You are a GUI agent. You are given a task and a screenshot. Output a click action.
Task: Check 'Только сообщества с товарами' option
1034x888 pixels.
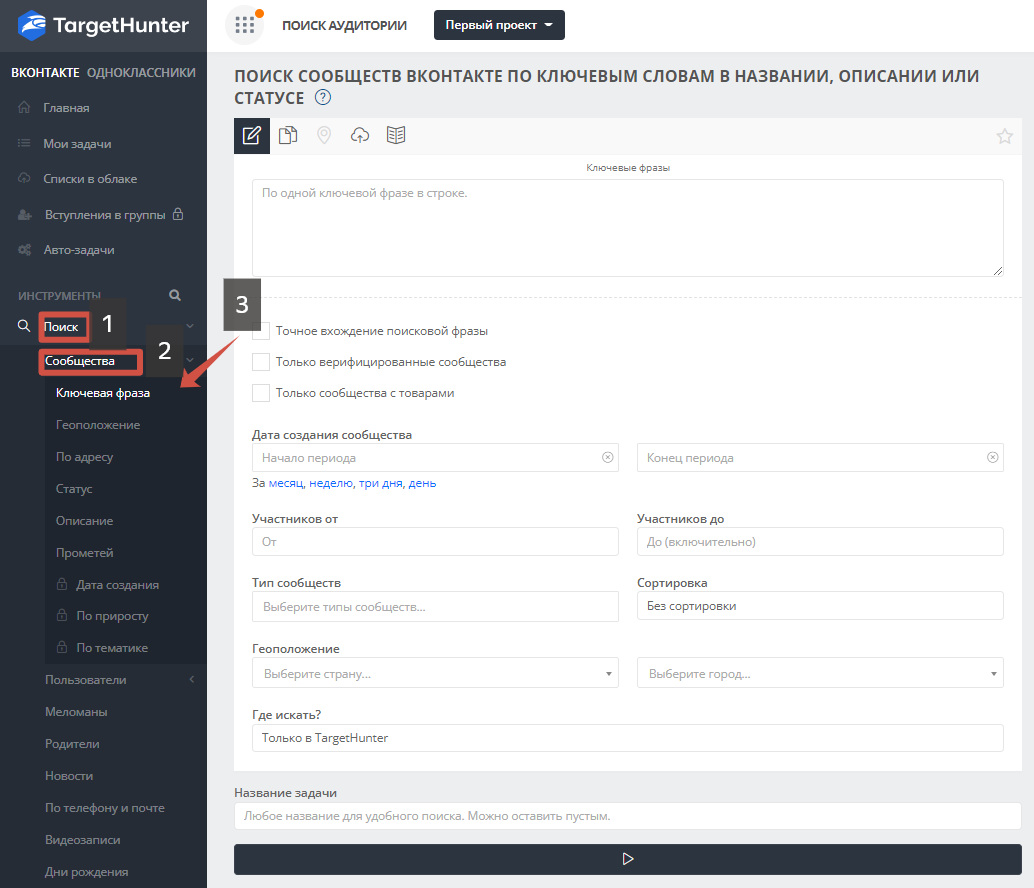[x=261, y=393]
